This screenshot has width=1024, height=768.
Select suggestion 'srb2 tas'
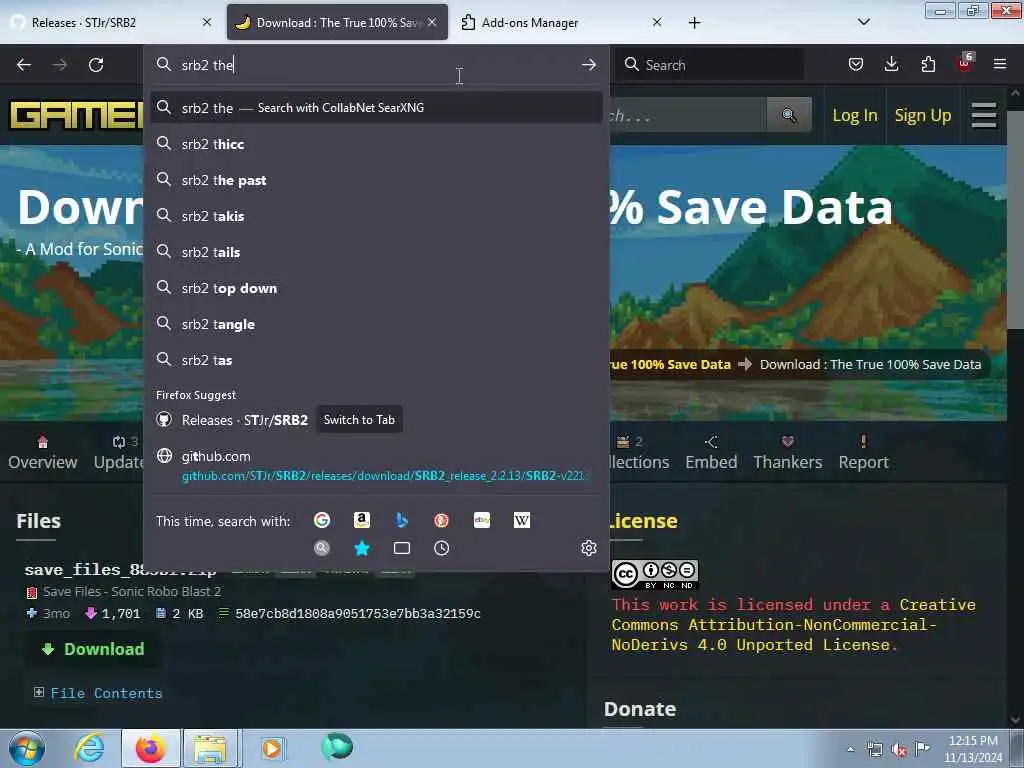(x=376, y=360)
